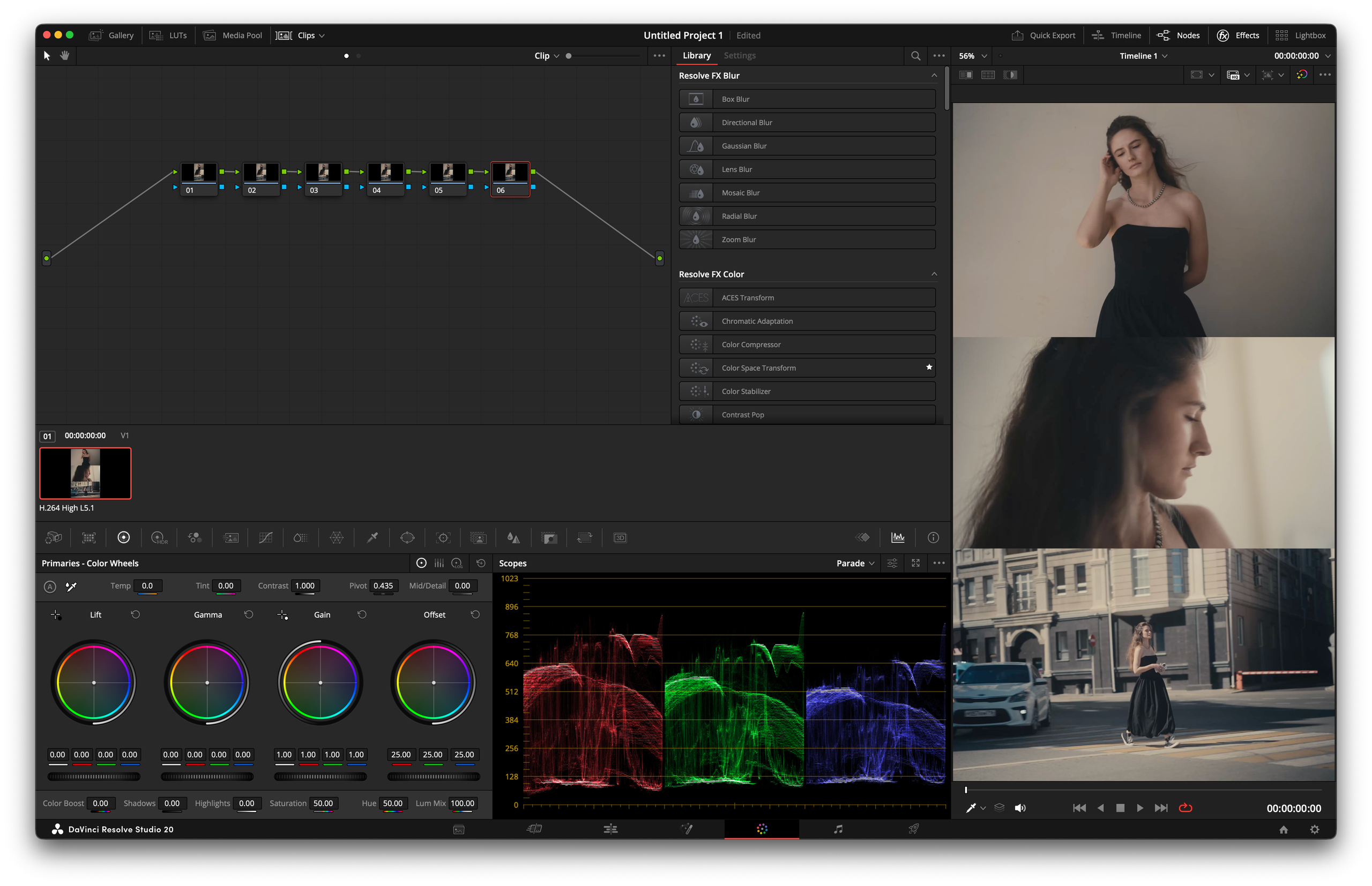Select the Qualifier eyedropper icon
Viewport: 1372px width, 886px height.
(372, 537)
